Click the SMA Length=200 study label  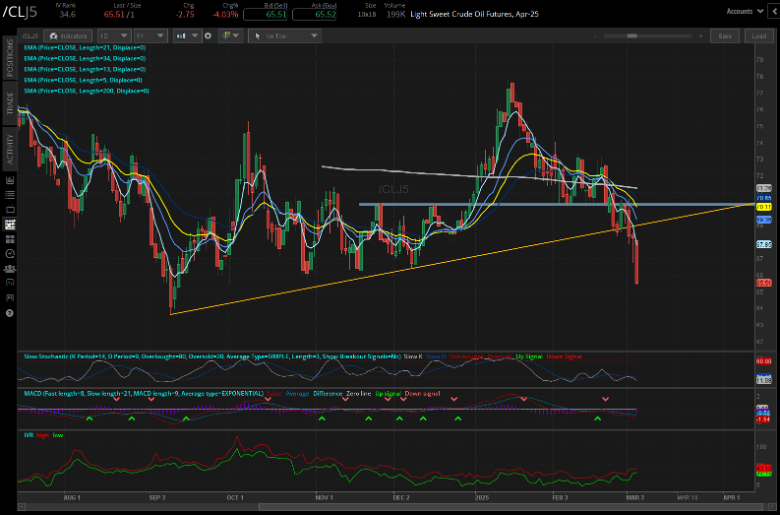tap(87, 91)
